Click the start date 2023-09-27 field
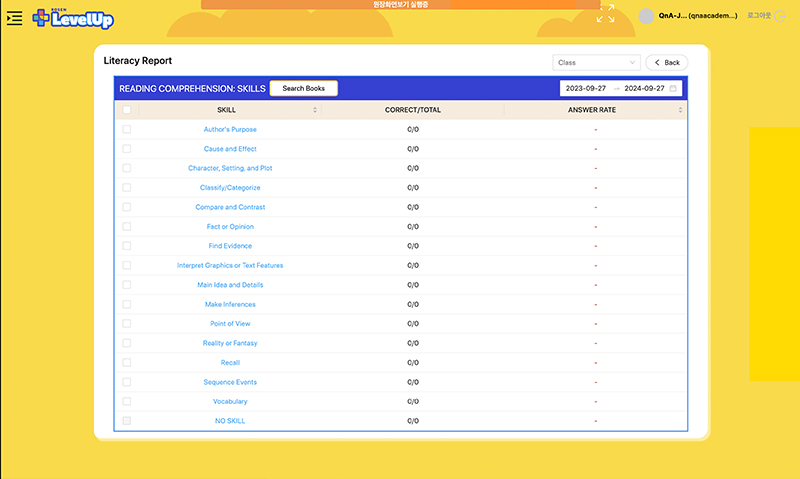800x479 pixels. click(587, 89)
